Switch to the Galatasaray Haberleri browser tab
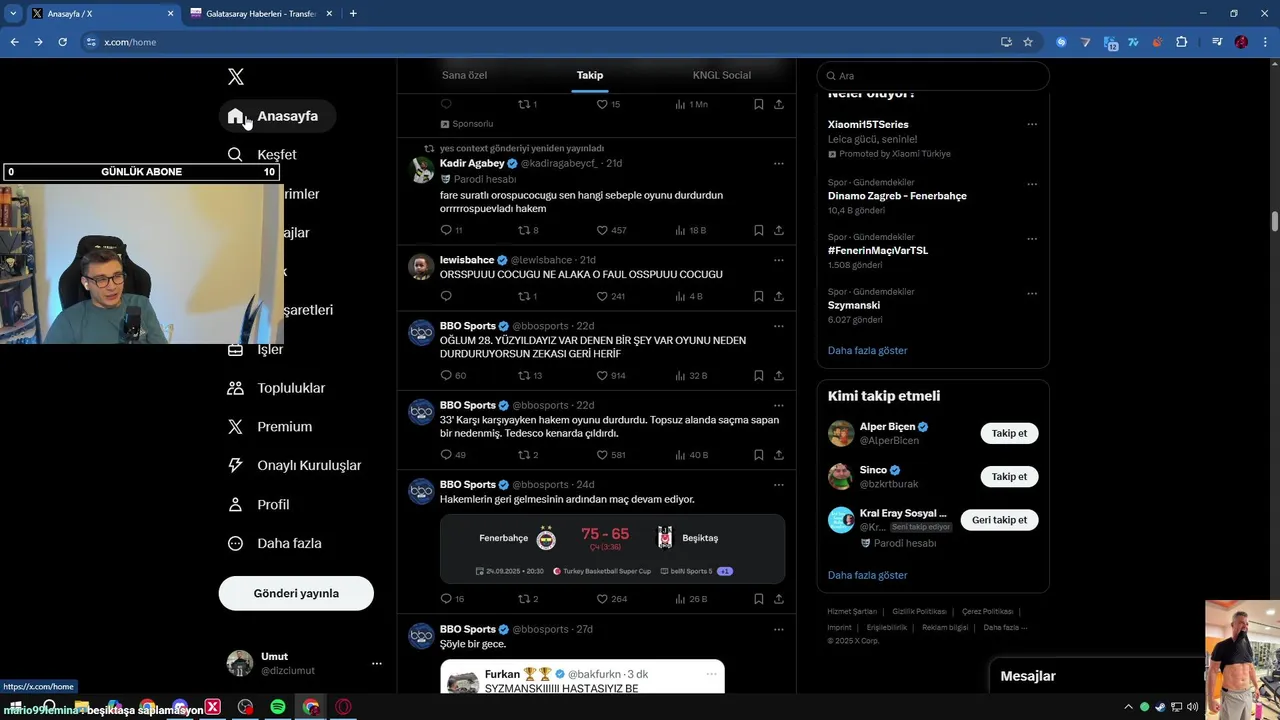This screenshot has height=720, width=1280. tap(261, 14)
